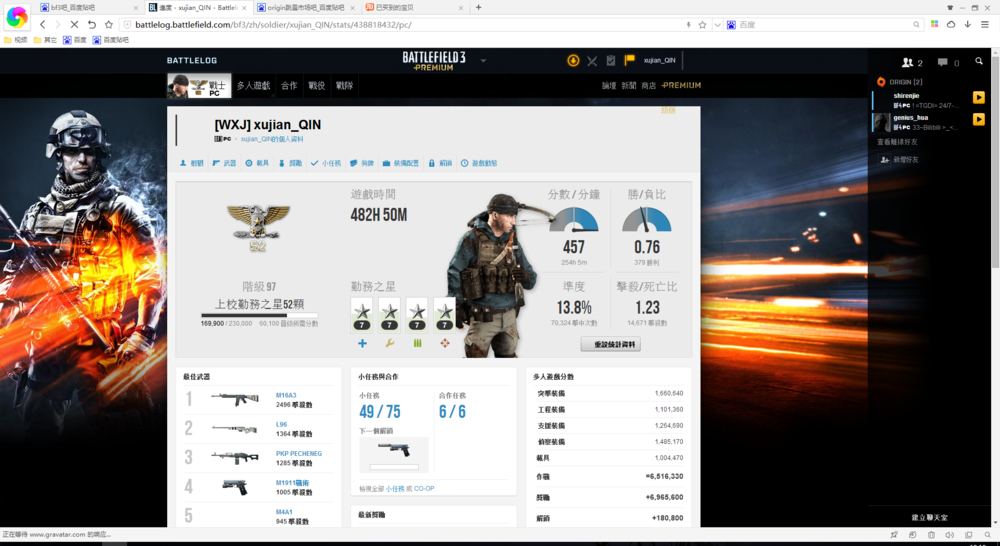Click the magnifier search icon in friends sidebar
This screenshot has height=546, width=1000.
[979, 61]
